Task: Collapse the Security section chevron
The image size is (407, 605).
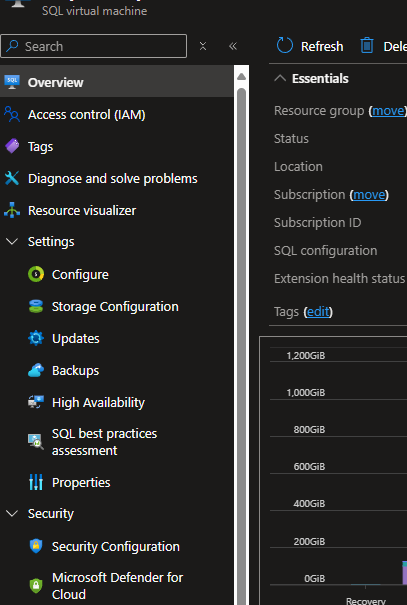Action: 12,514
